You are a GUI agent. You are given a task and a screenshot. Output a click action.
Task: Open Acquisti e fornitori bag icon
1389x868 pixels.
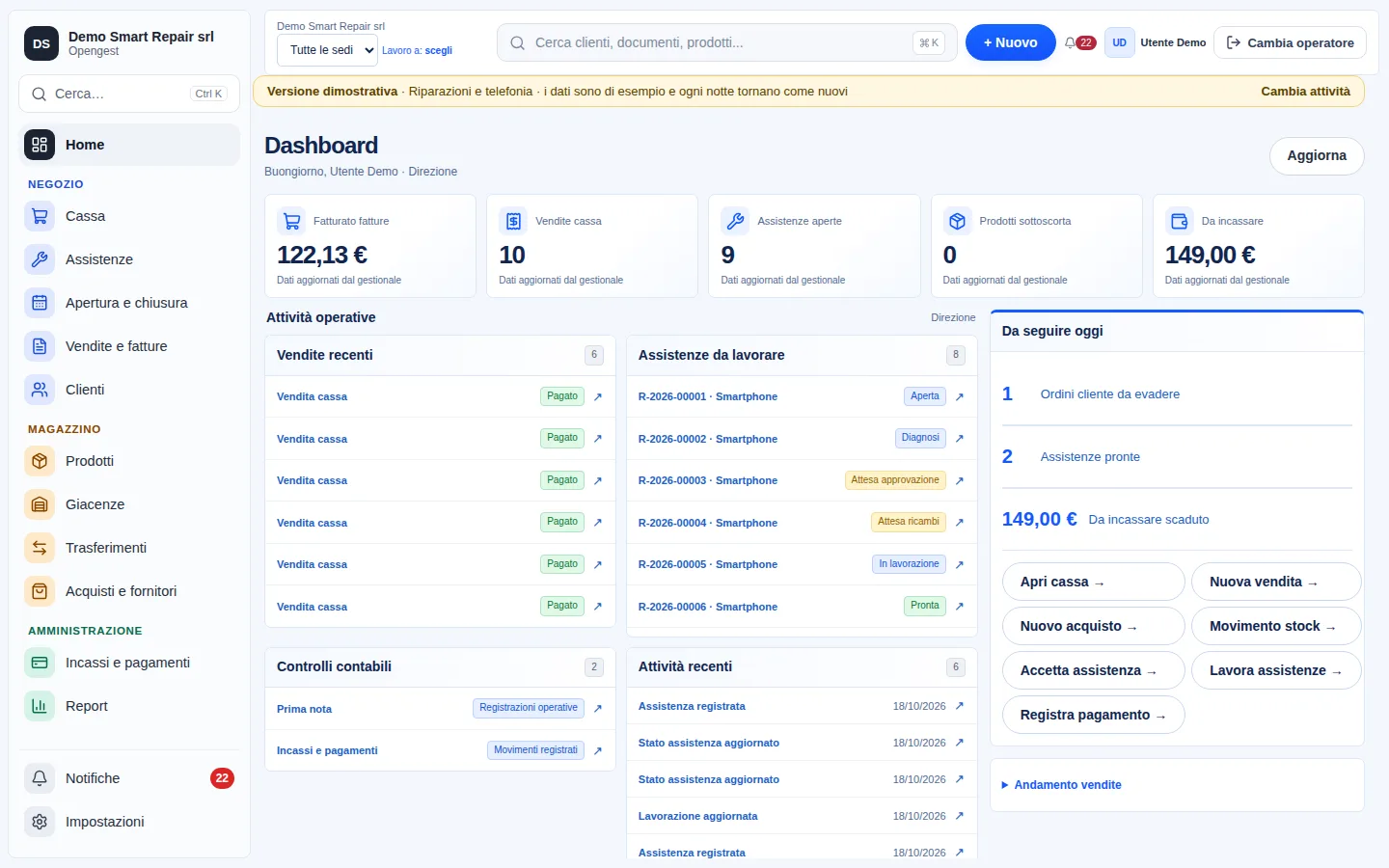click(x=40, y=591)
